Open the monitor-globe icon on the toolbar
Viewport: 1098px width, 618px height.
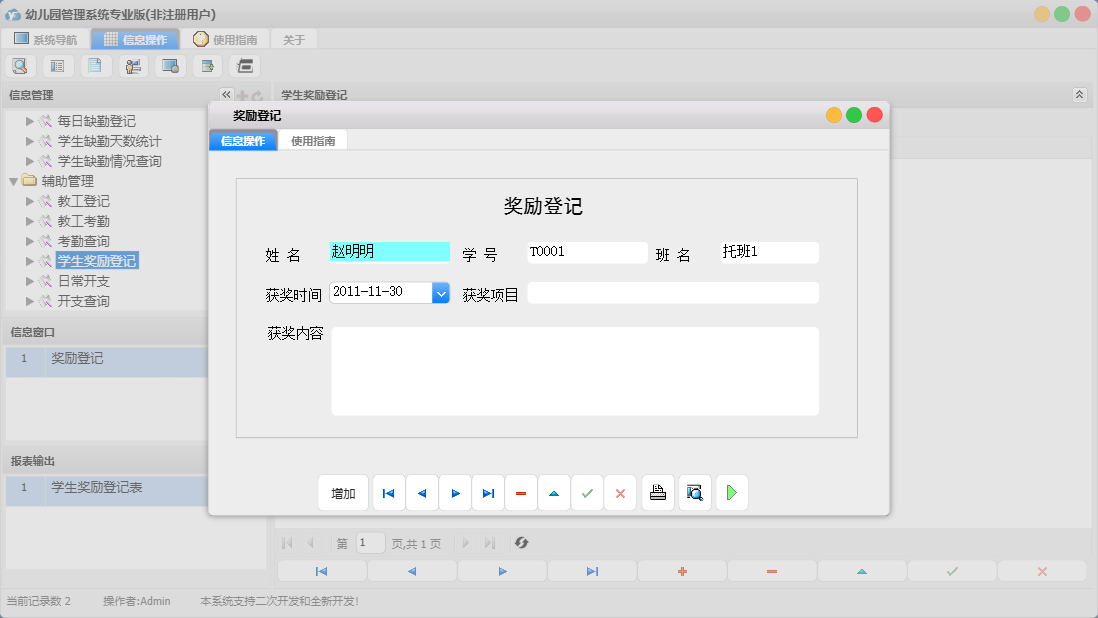[x=169, y=65]
